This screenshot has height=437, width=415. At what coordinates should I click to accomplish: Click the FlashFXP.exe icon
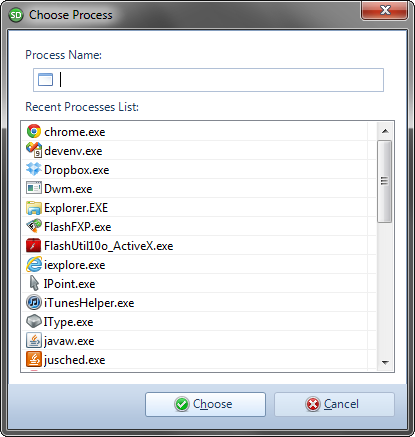pos(34,226)
